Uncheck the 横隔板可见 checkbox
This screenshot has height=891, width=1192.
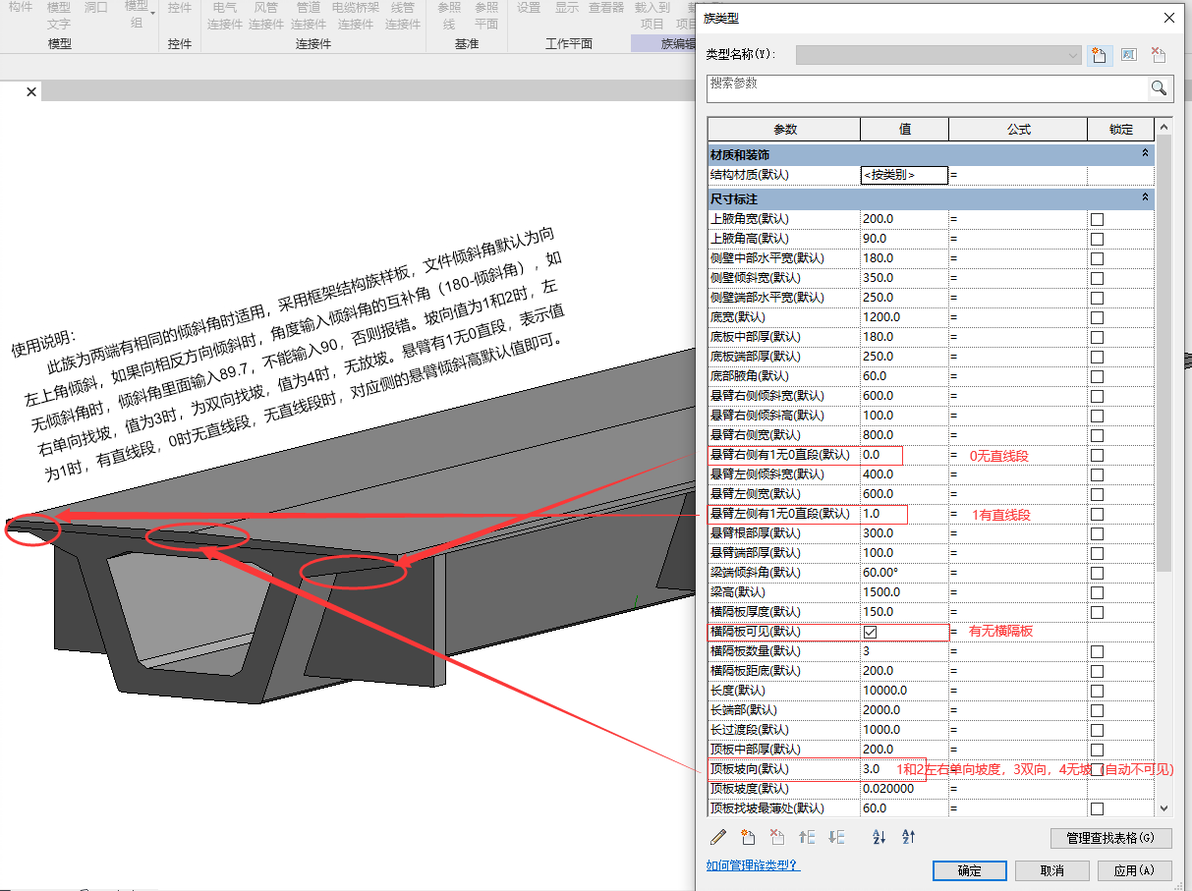click(870, 632)
